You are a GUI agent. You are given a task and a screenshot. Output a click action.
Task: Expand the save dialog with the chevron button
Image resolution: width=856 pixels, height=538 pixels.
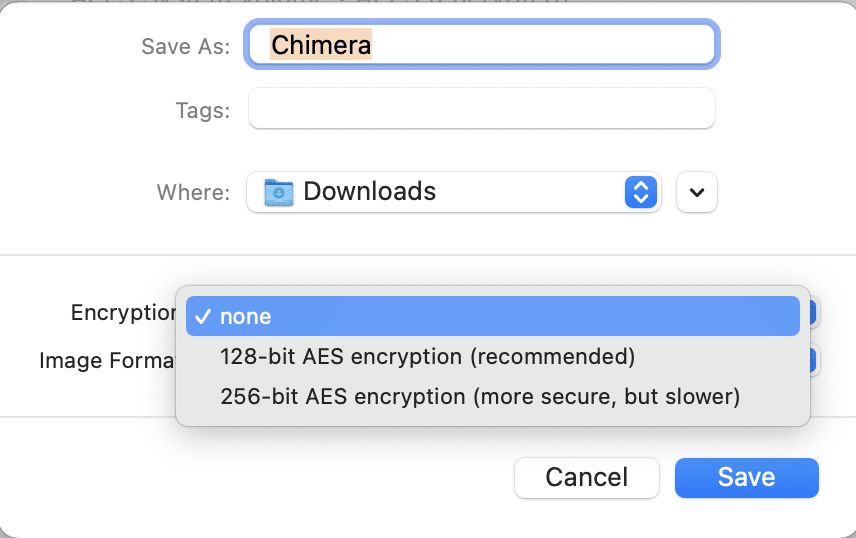(x=697, y=192)
